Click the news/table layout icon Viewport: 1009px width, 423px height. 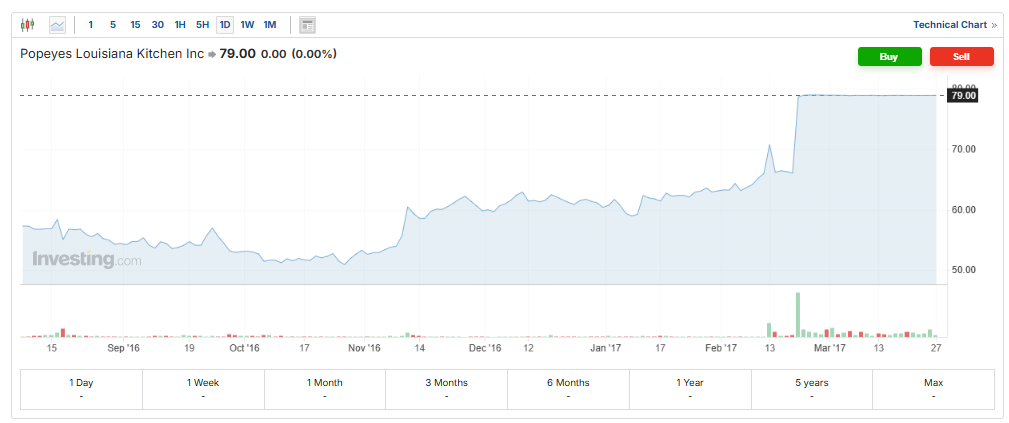tap(307, 24)
